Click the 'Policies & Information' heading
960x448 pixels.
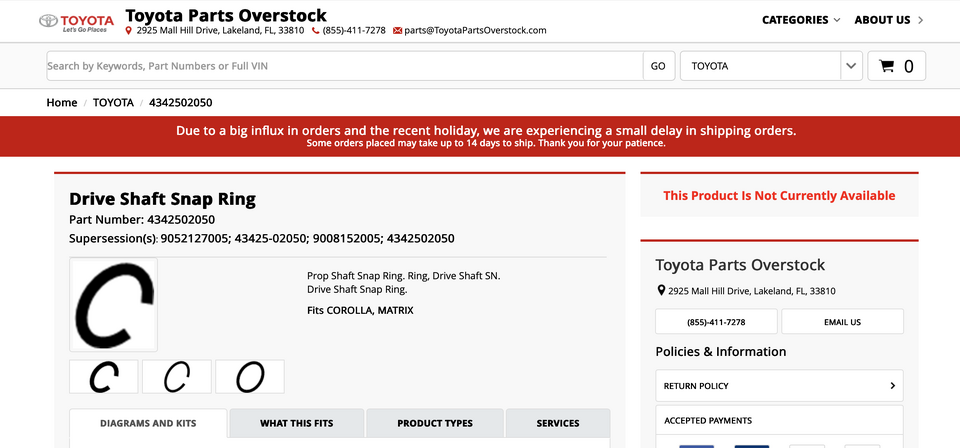pos(721,352)
